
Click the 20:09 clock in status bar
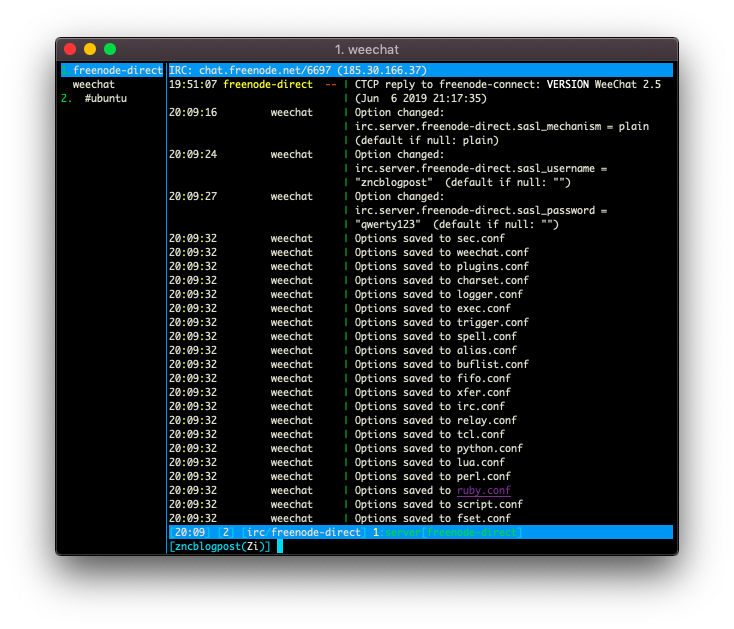point(190,533)
